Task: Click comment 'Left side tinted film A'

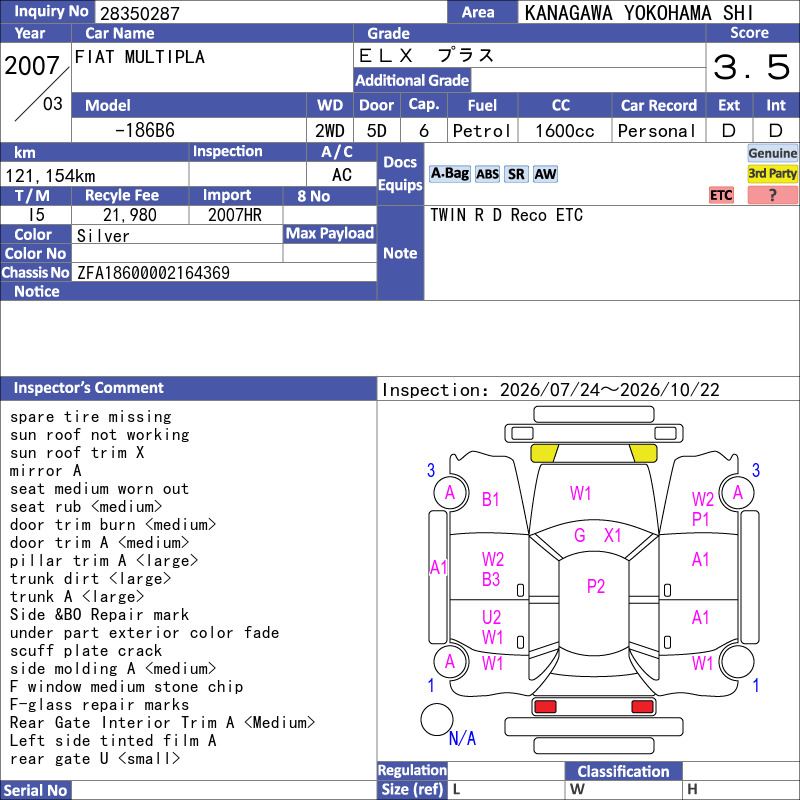Action: tap(113, 741)
